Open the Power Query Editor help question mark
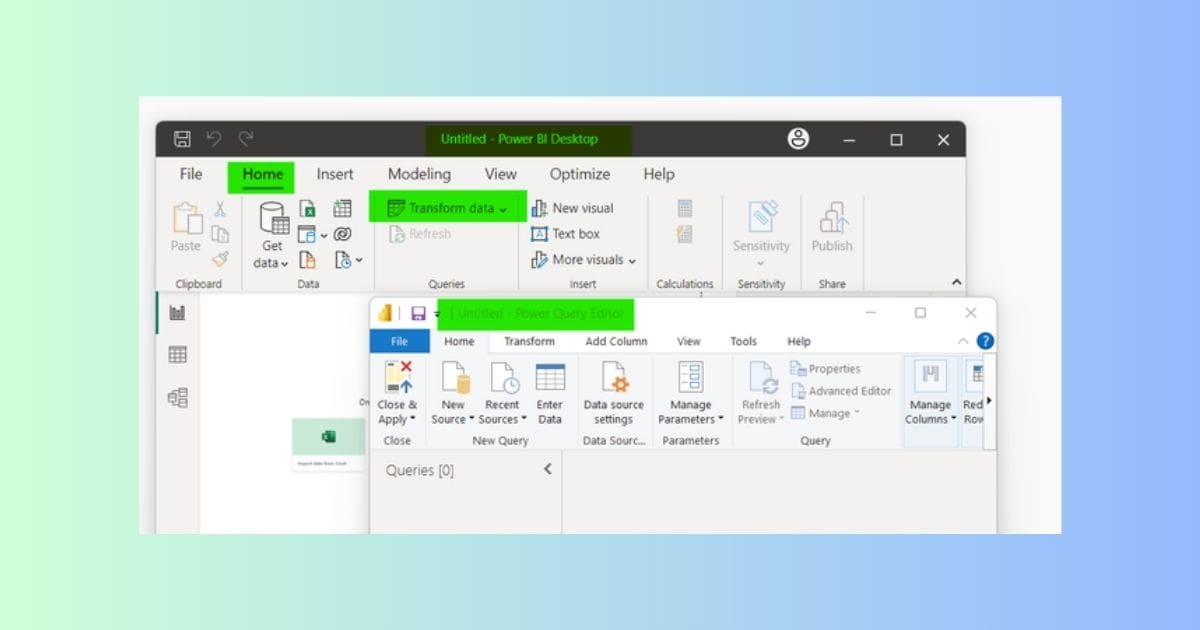 point(985,341)
